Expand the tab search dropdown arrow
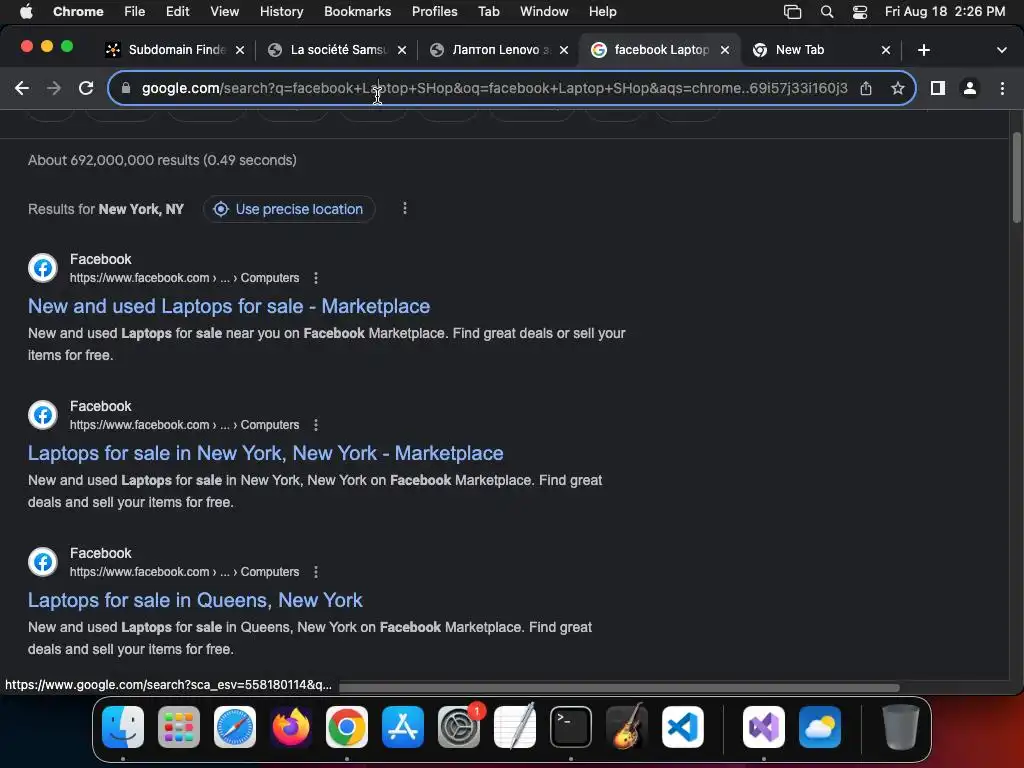 point(1002,50)
